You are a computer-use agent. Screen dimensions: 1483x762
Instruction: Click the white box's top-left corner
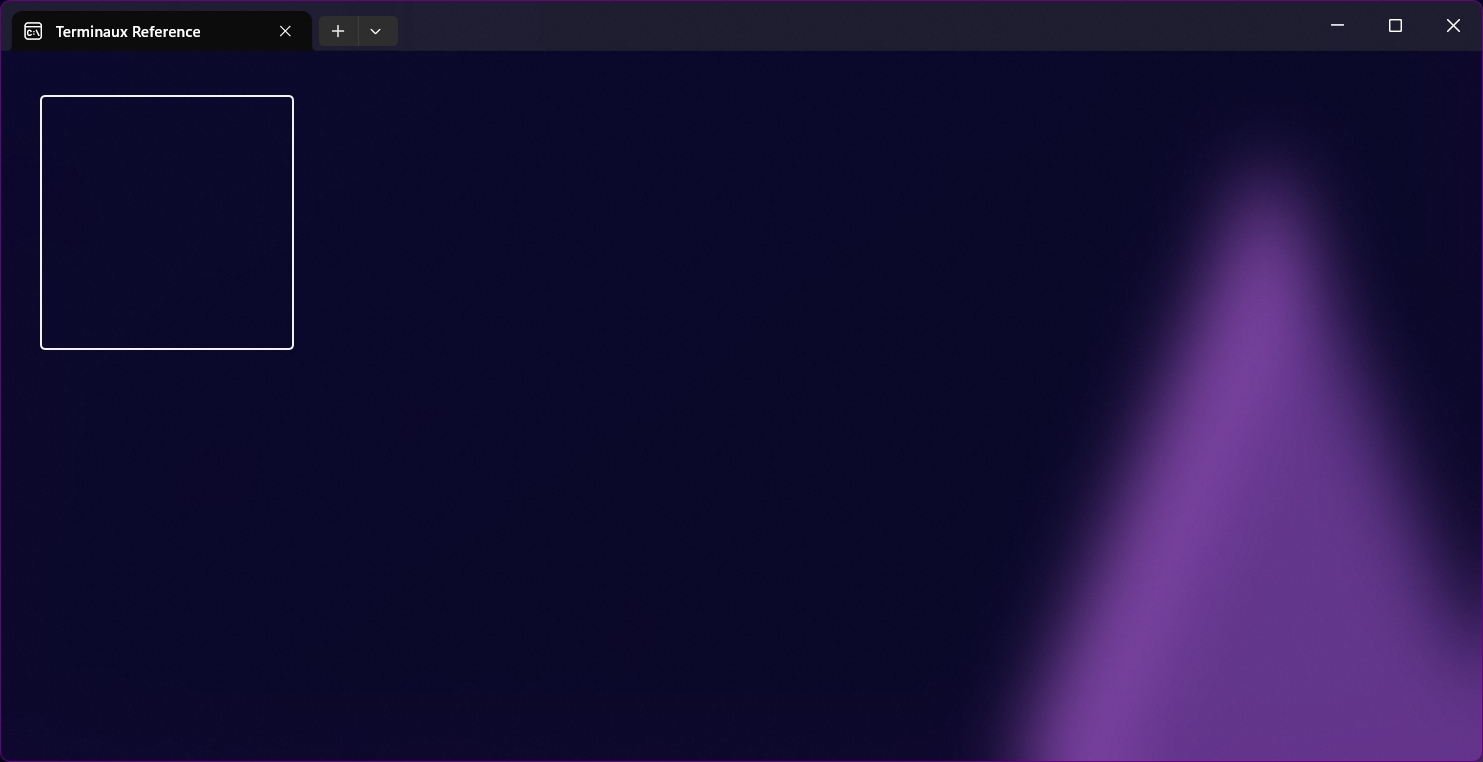(x=42, y=98)
